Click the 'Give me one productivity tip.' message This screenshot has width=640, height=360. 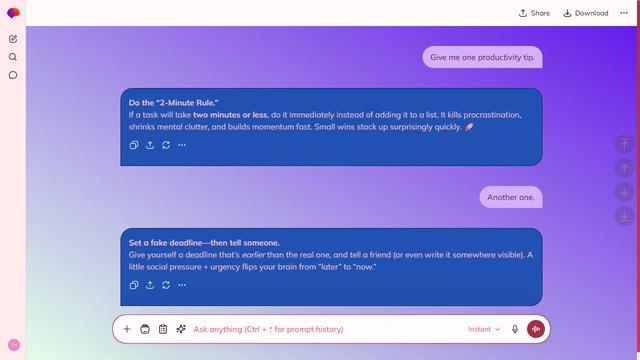[x=482, y=57]
